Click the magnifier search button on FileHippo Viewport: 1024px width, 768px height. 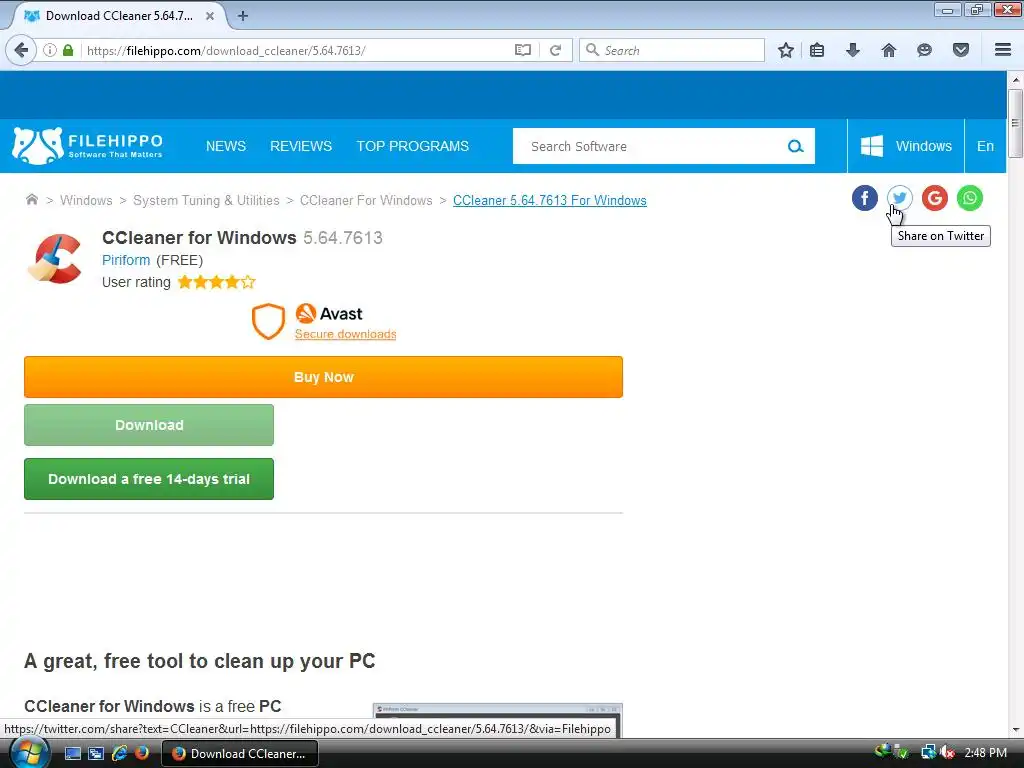(x=795, y=146)
